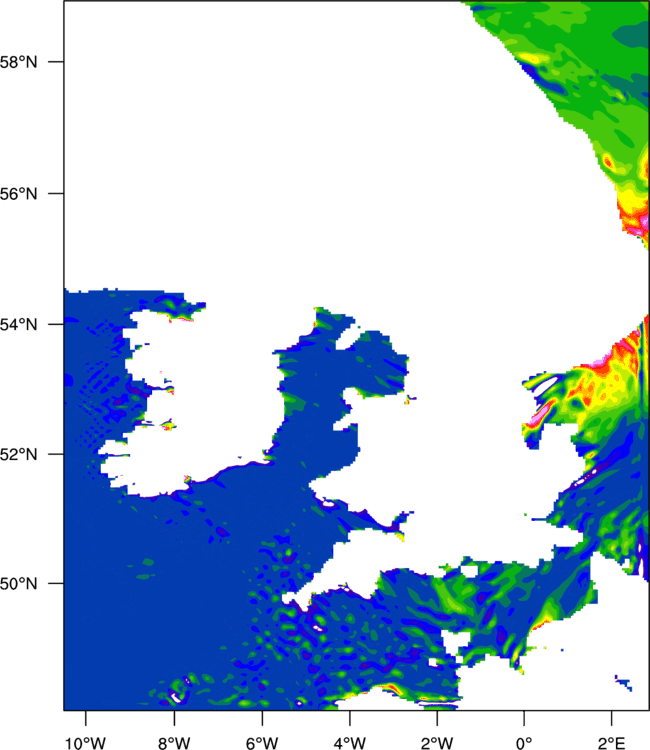
Task: Click the 10°W longitude label
Action: (x=86, y=743)
